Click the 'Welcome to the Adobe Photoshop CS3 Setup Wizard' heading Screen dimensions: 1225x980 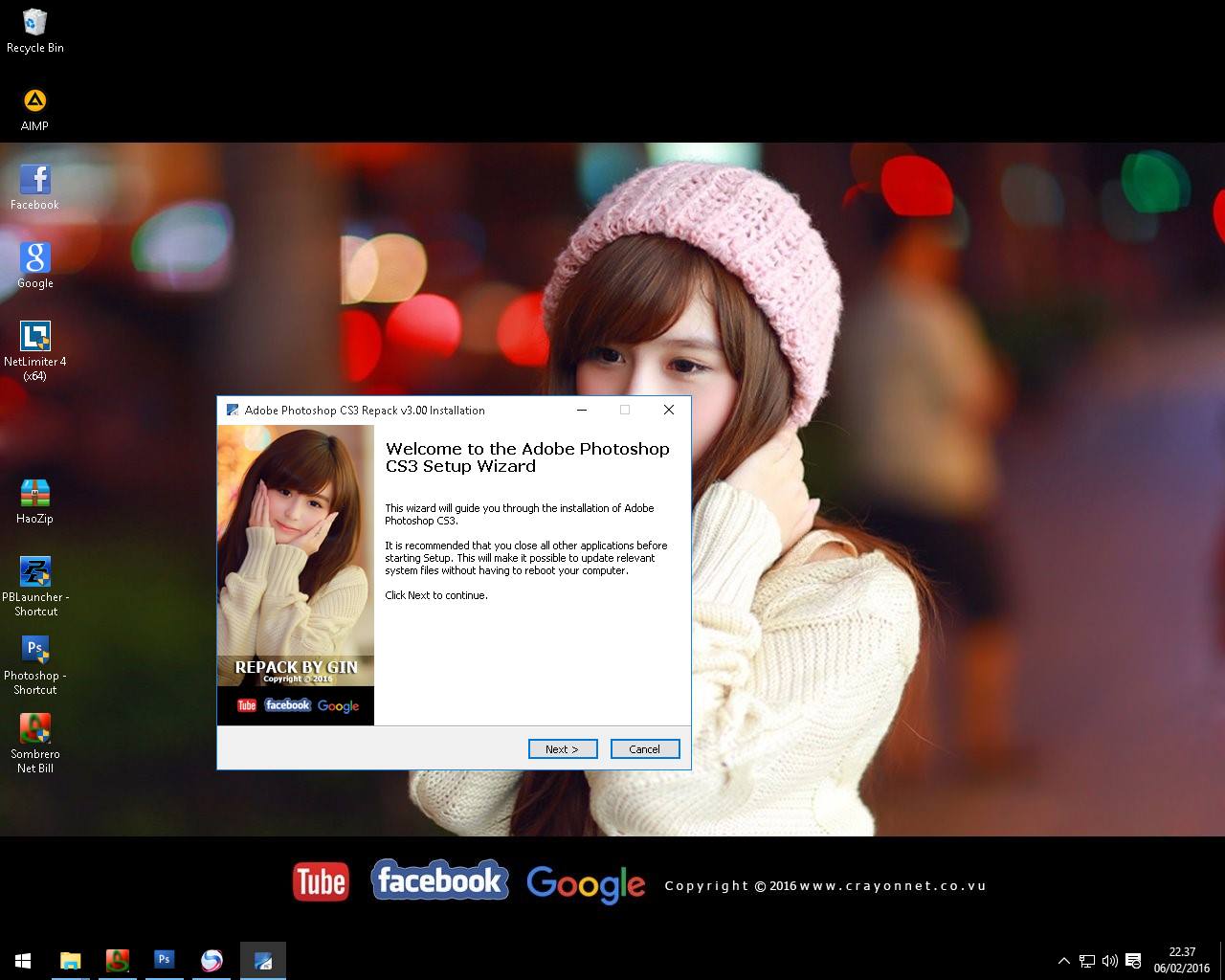pos(527,457)
